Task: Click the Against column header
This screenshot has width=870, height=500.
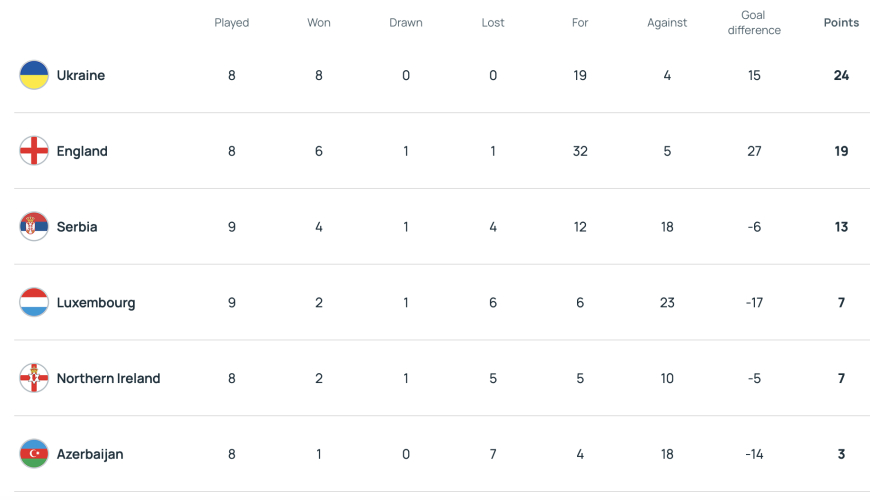Action: (x=667, y=23)
